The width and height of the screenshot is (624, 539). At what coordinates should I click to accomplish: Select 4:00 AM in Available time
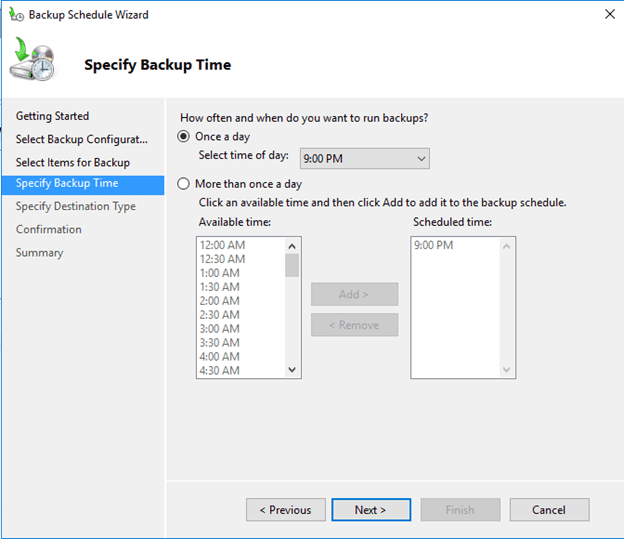click(x=220, y=356)
